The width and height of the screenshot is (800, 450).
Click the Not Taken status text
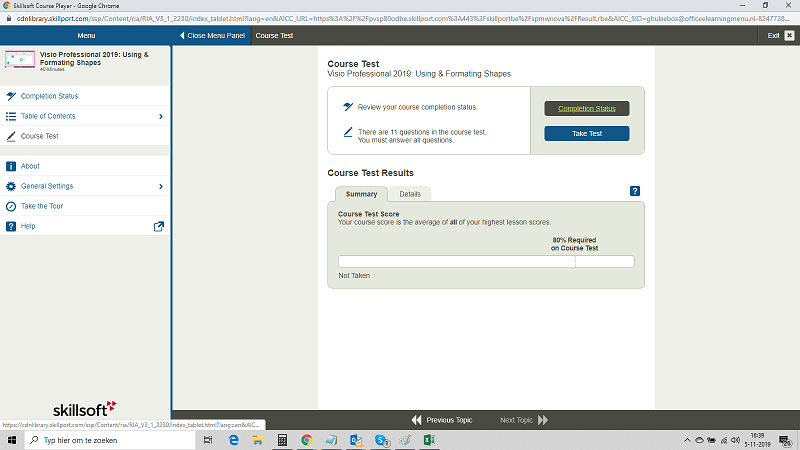[x=354, y=276]
